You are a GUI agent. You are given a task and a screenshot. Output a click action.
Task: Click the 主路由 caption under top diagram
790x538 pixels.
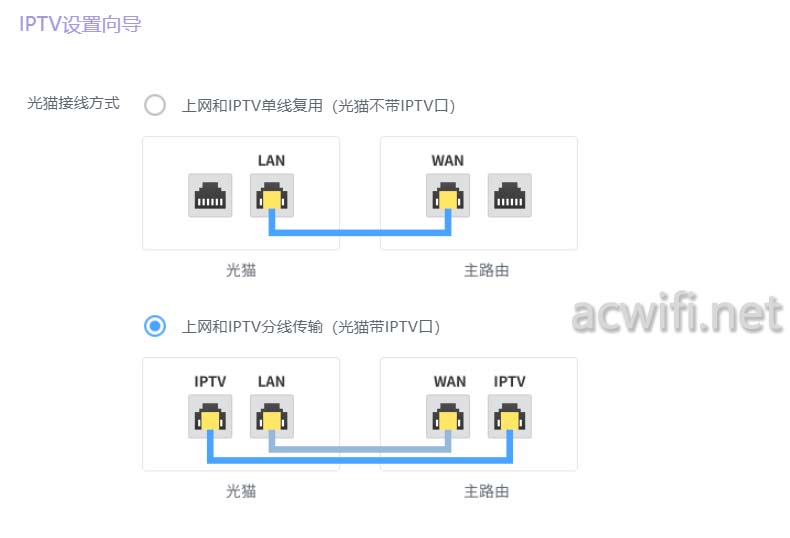click(x=486, y=271)
